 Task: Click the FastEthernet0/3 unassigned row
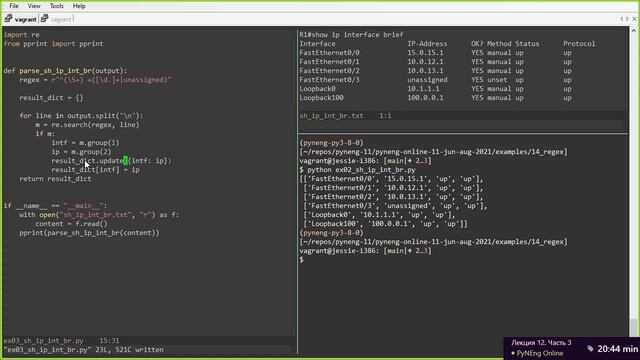(435, 80)
